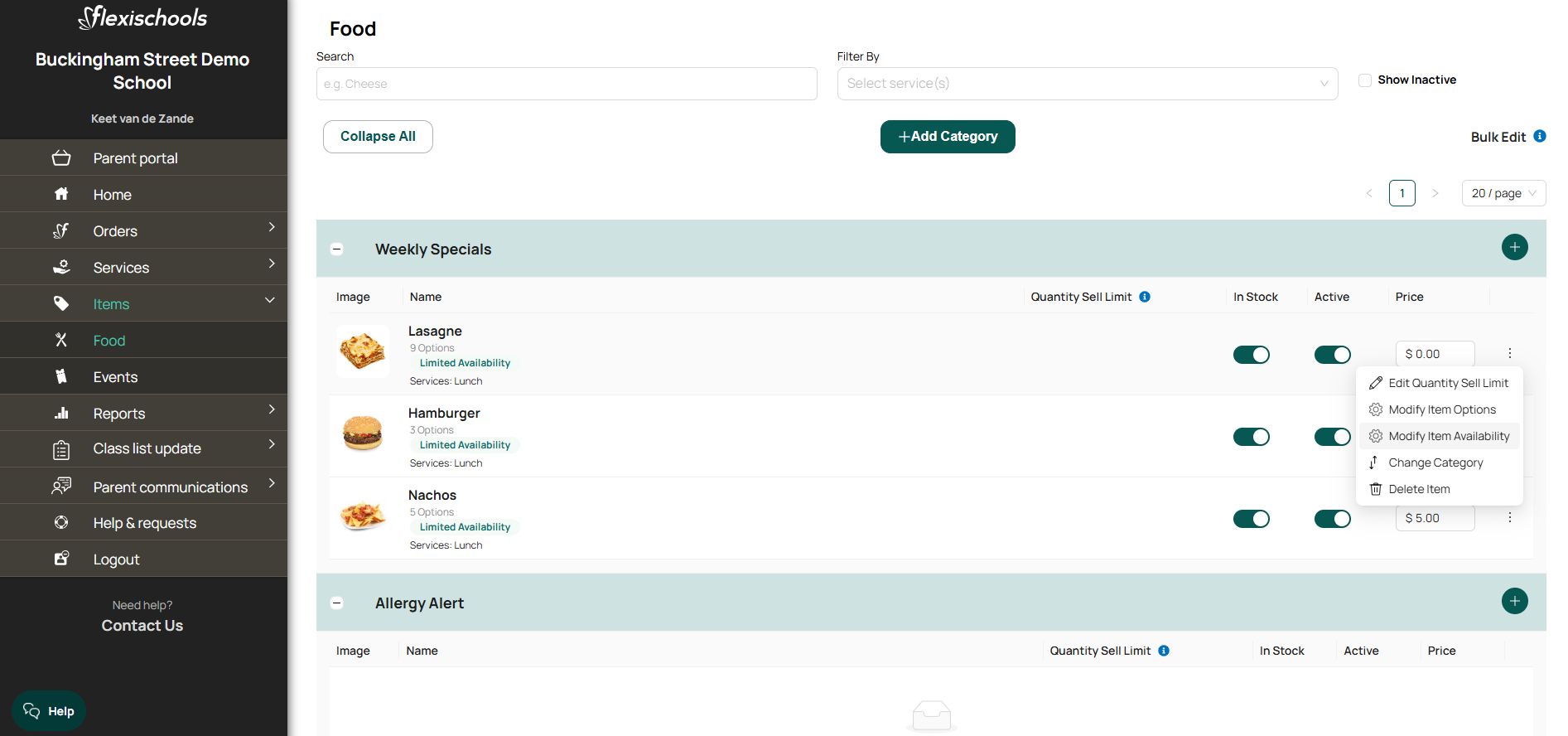Click the Bulk Edit info icon
The width and height of the screenshot is (1568, 736).
(x=1540, y=136)
